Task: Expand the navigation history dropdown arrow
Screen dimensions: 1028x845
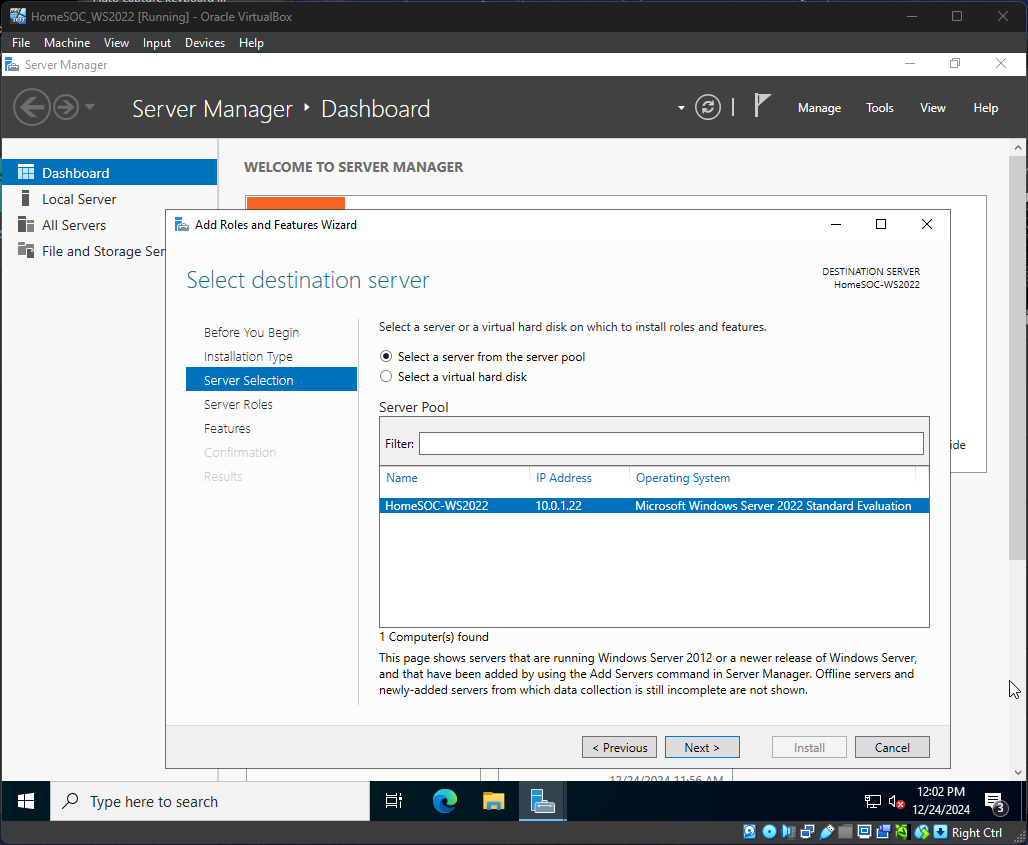Action: 90,107
